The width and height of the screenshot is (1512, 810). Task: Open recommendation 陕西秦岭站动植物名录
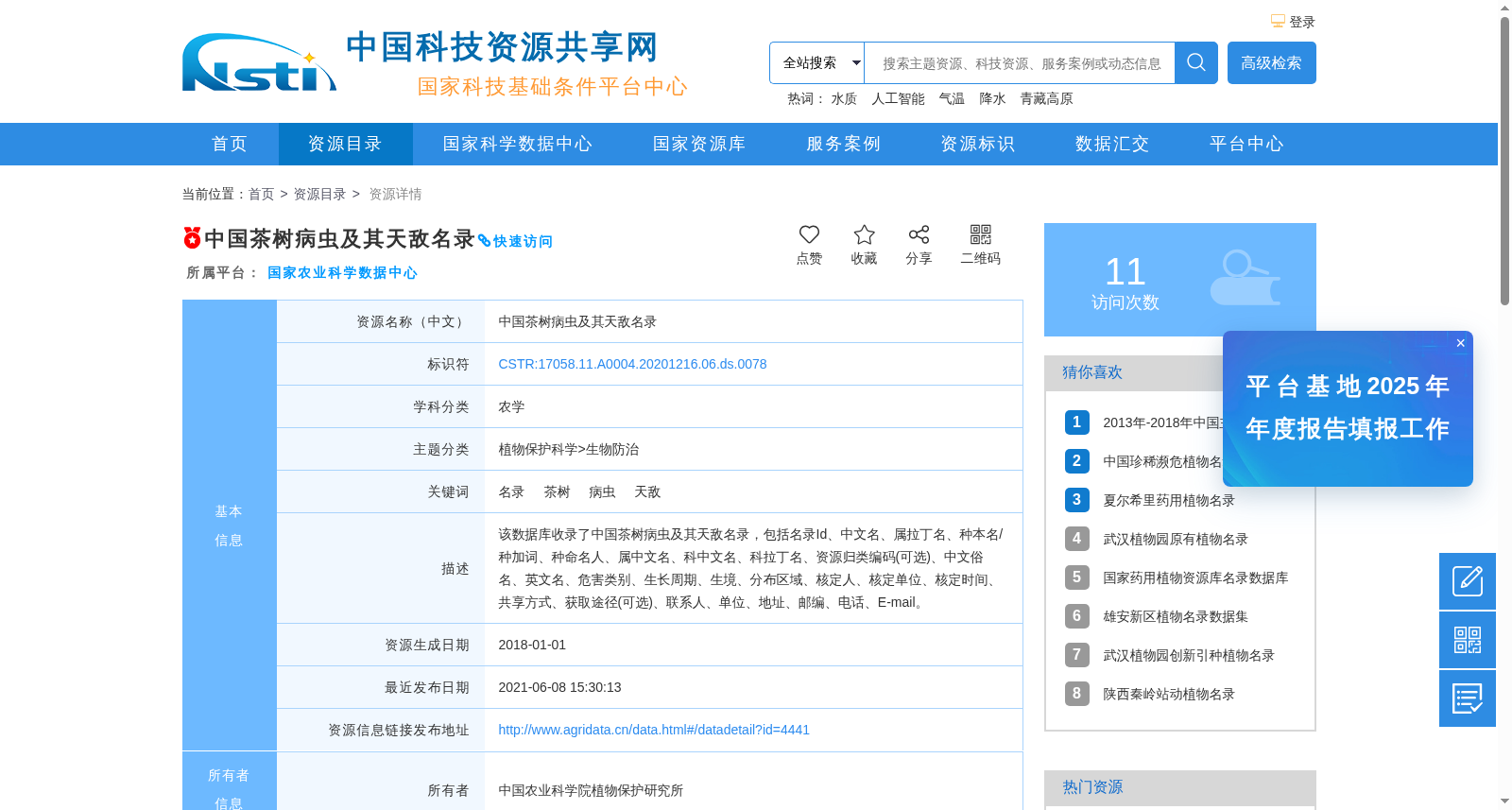(1169, 694)
